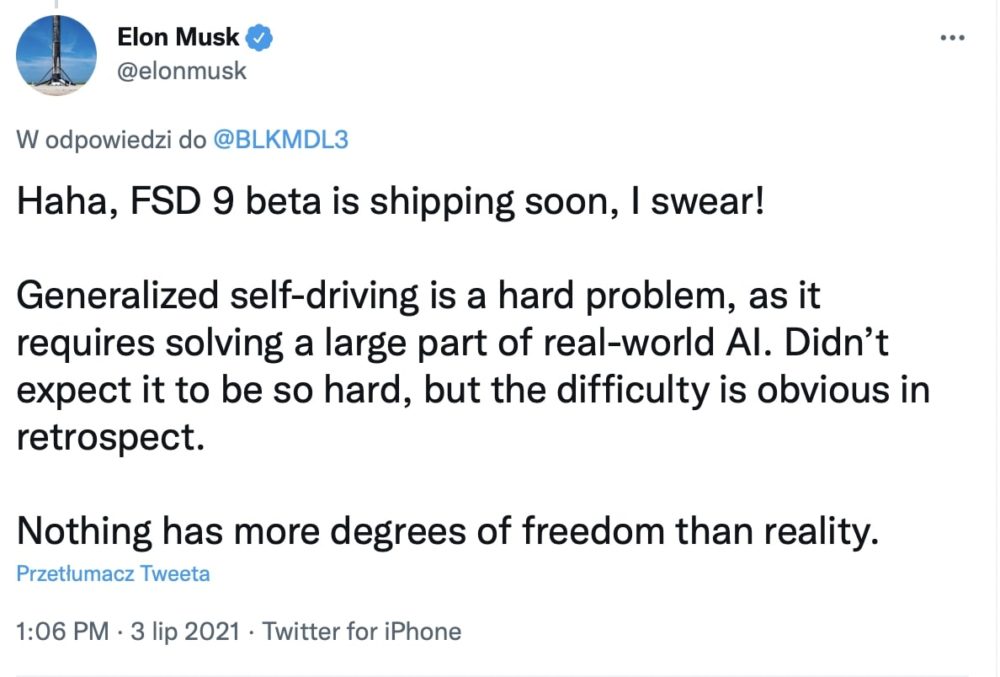Screen dimensions: 1000x677
Task: Click the phrase 'obvious in' in the tweet
Action: pyautogui.click(x=843, y=390)
